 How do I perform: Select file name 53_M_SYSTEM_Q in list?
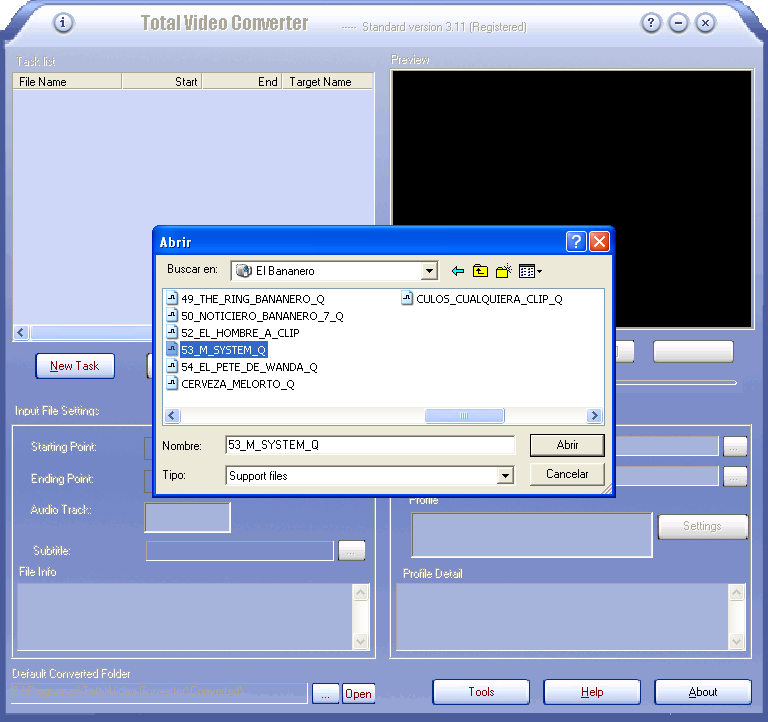223,350
